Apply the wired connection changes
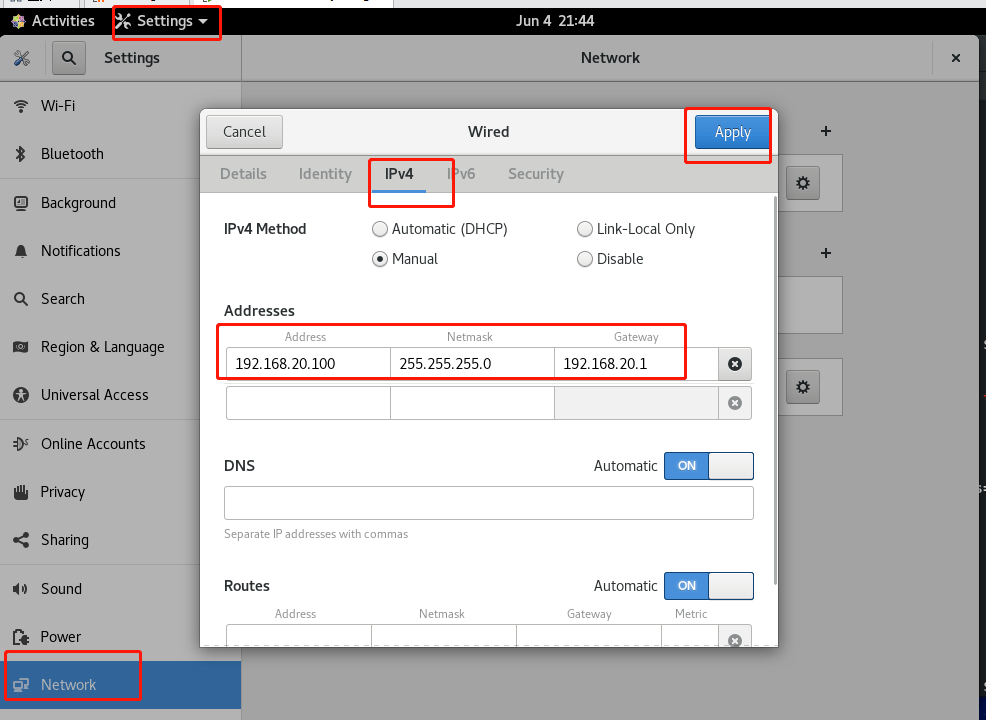 (x=733, y=132)
